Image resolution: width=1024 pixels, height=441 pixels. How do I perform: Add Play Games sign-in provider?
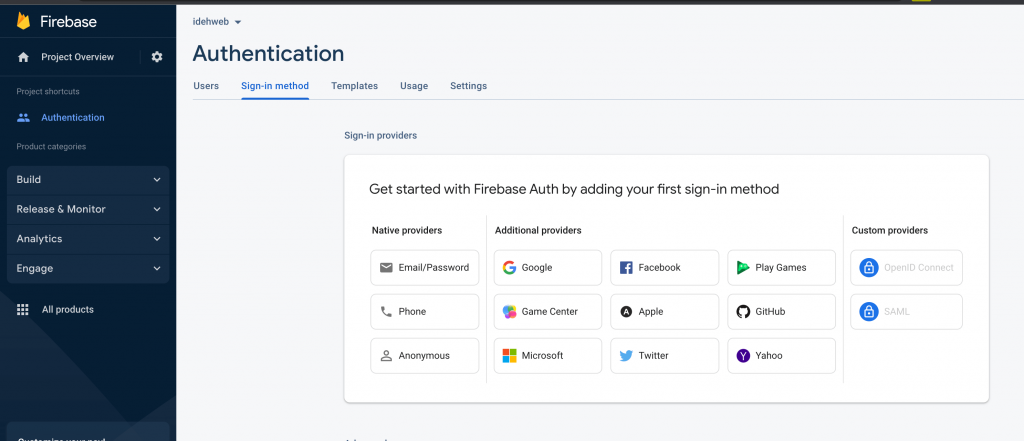[x=781, y=267]
